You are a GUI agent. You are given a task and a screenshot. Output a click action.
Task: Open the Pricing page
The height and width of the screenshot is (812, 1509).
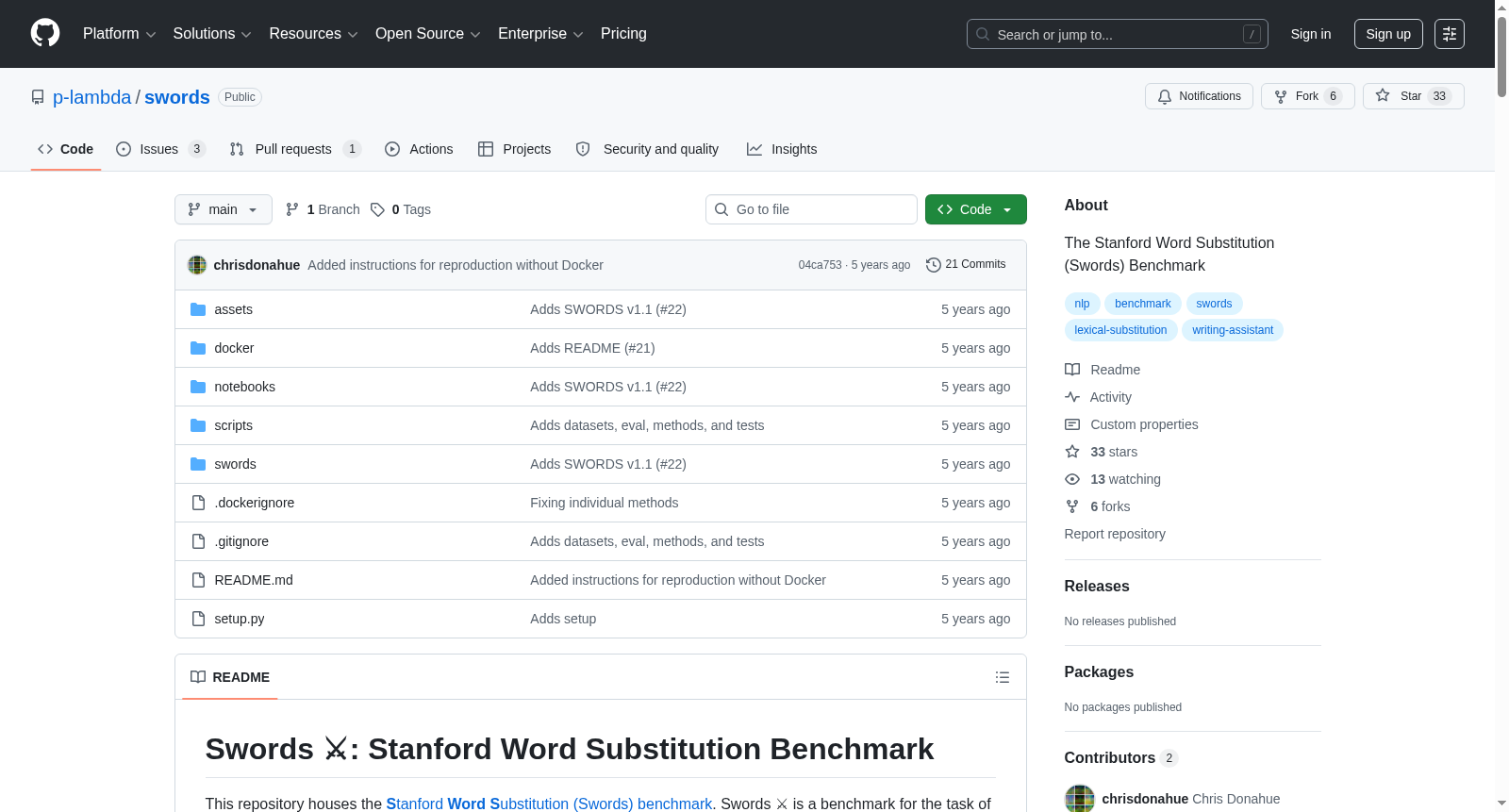[623, 34]
